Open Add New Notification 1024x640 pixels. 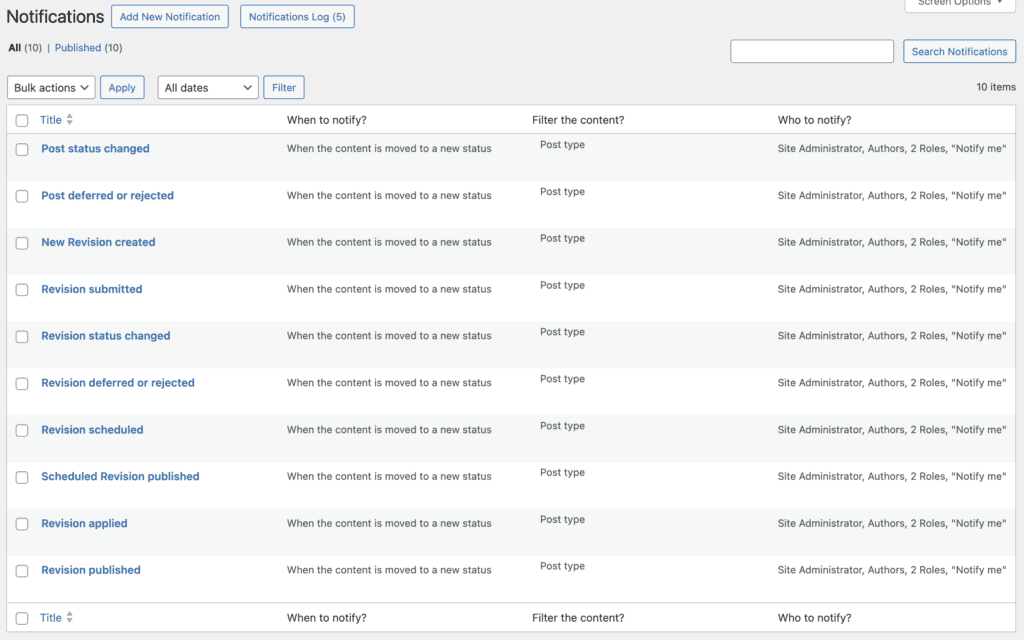169,16
